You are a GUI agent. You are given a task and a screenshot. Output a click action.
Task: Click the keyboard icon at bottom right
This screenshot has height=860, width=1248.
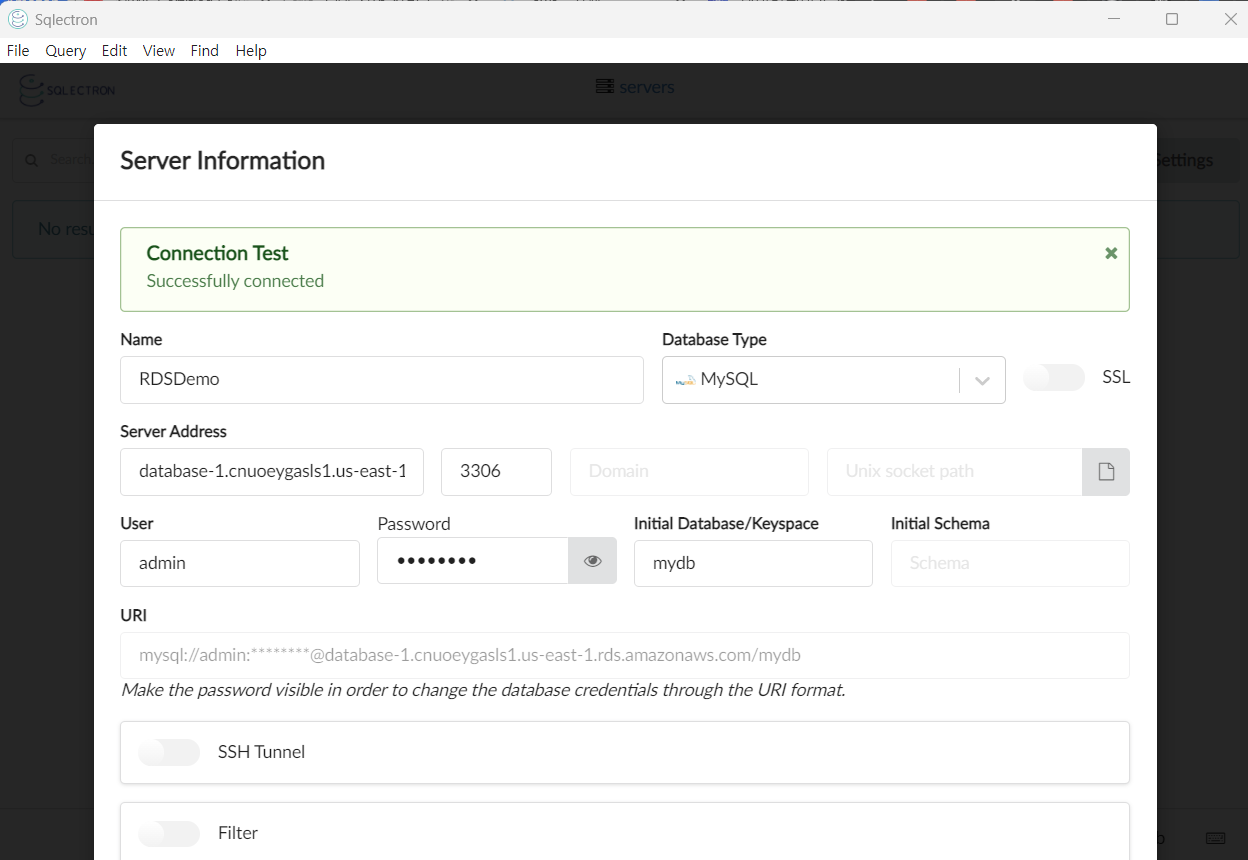point(1216,838)
